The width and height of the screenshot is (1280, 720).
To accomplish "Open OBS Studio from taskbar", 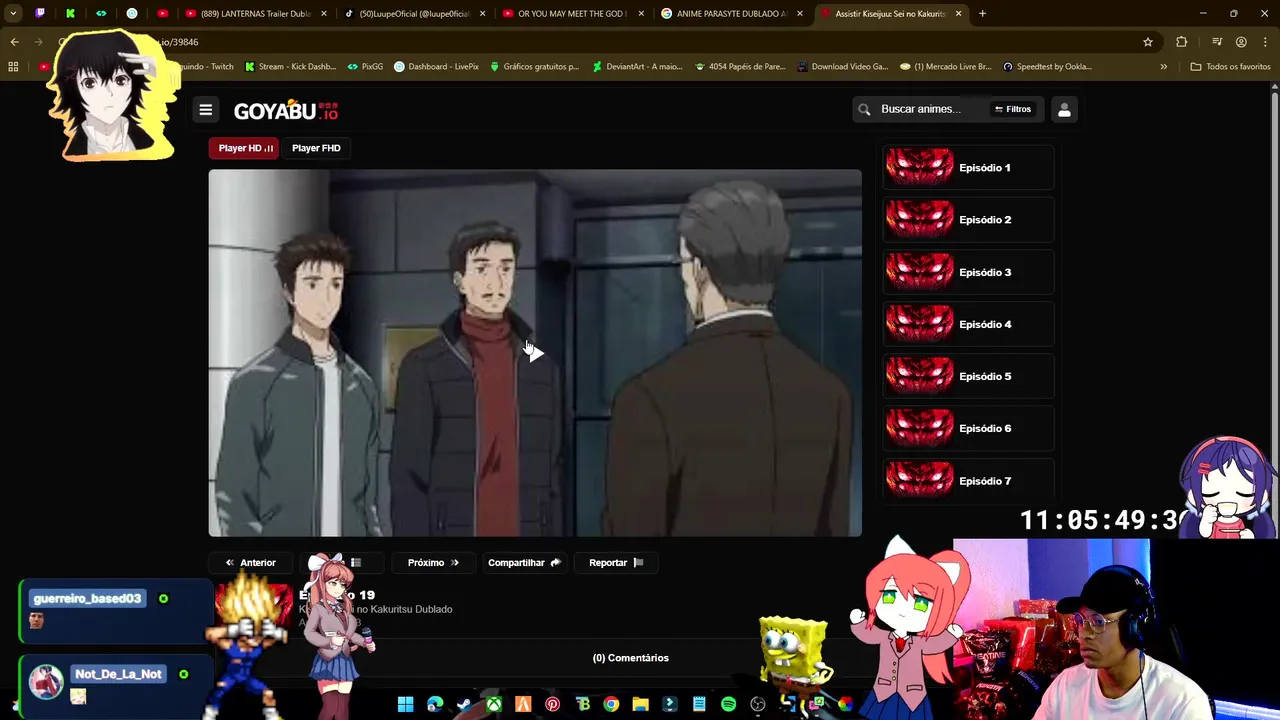I will [758, 705].
